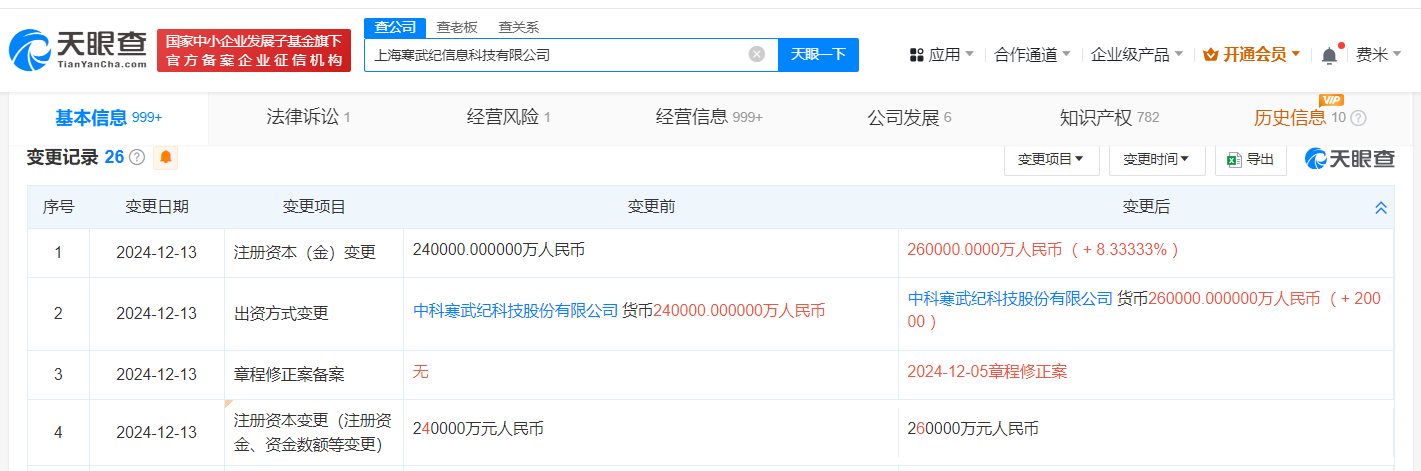Image resolution: width=1421 pixels, height=471 pixels.
Task: Click the double-chevron collapse icon in the table header
Action: click(x=1381, y=208)
